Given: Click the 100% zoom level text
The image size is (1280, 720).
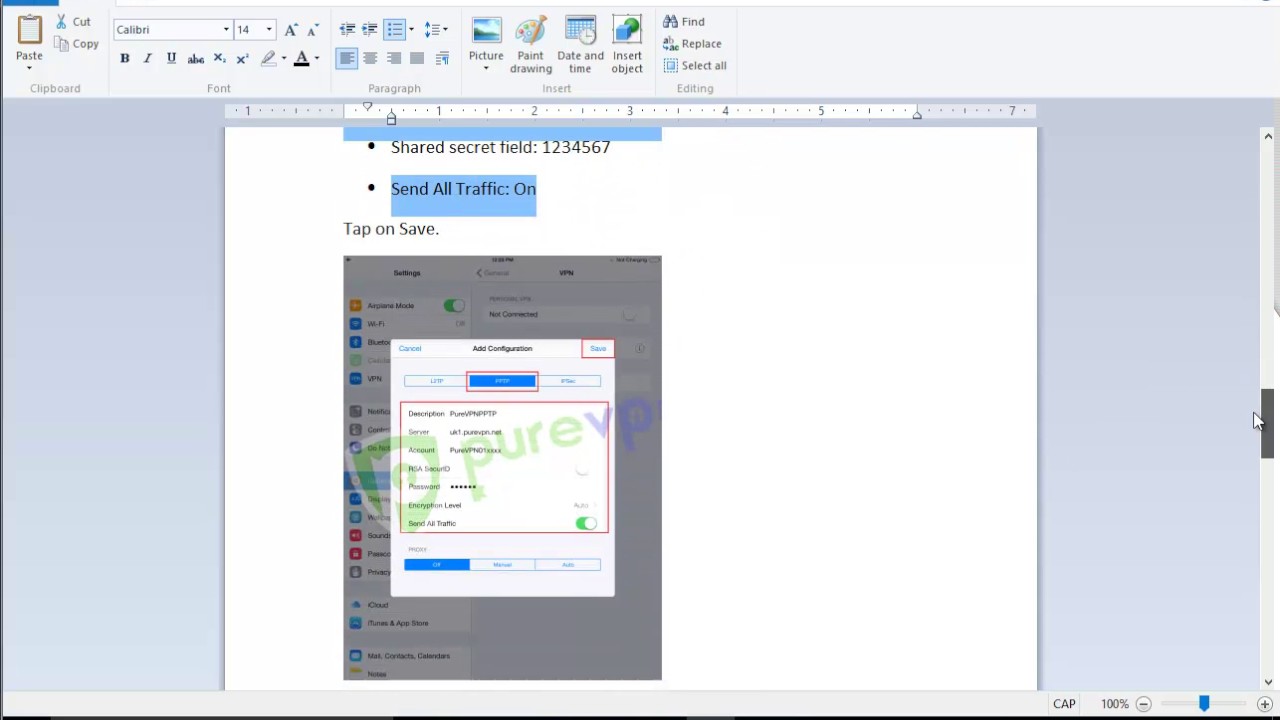Looking at the screenshot, I should pos(1115,704).
